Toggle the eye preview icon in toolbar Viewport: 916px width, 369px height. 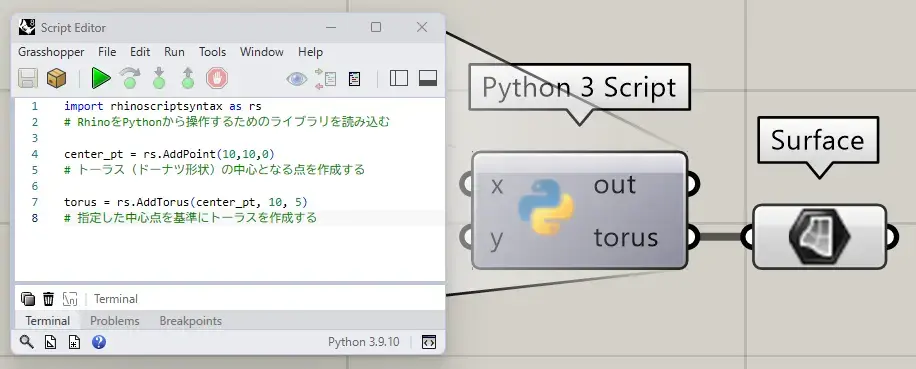coord(297,78)
